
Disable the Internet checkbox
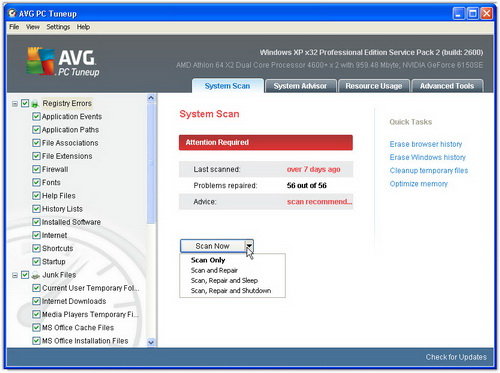[36, 235]
